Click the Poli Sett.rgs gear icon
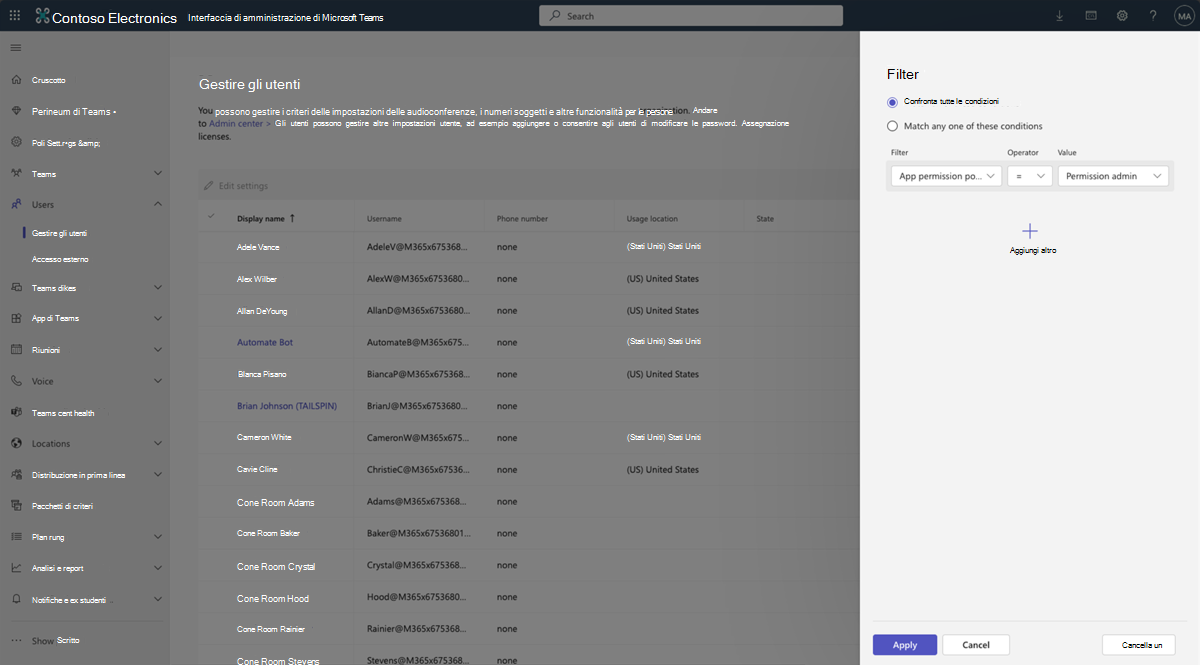Viewport: 1200px width, 665px height. [16, 142]
